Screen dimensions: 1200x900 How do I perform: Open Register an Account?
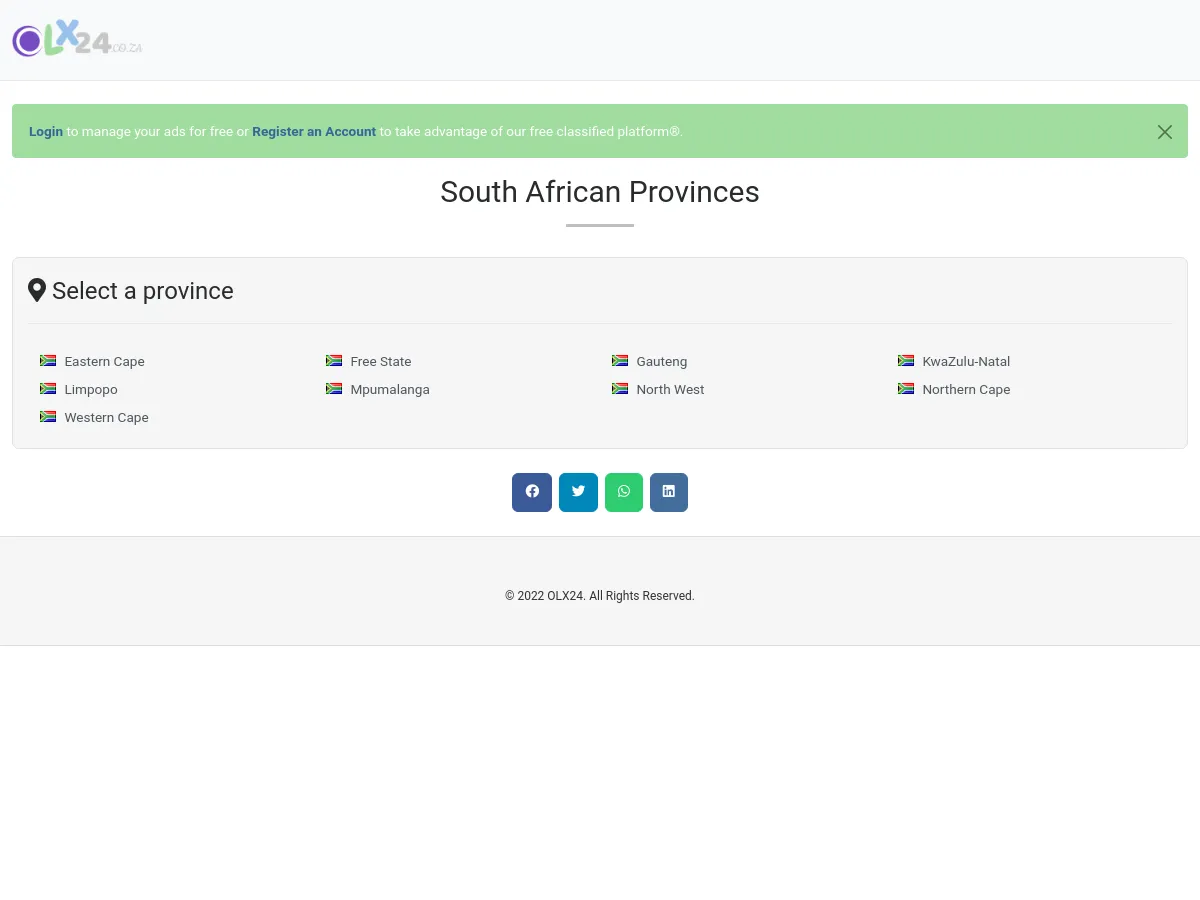(314, 131)
